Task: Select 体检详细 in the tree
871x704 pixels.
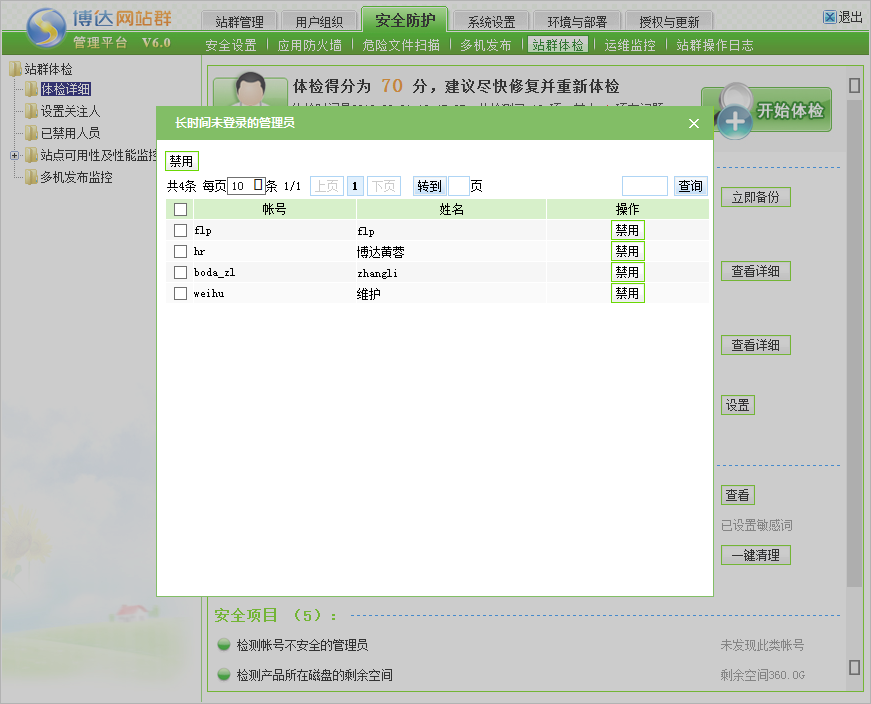Action: click(x=65, y=90)
